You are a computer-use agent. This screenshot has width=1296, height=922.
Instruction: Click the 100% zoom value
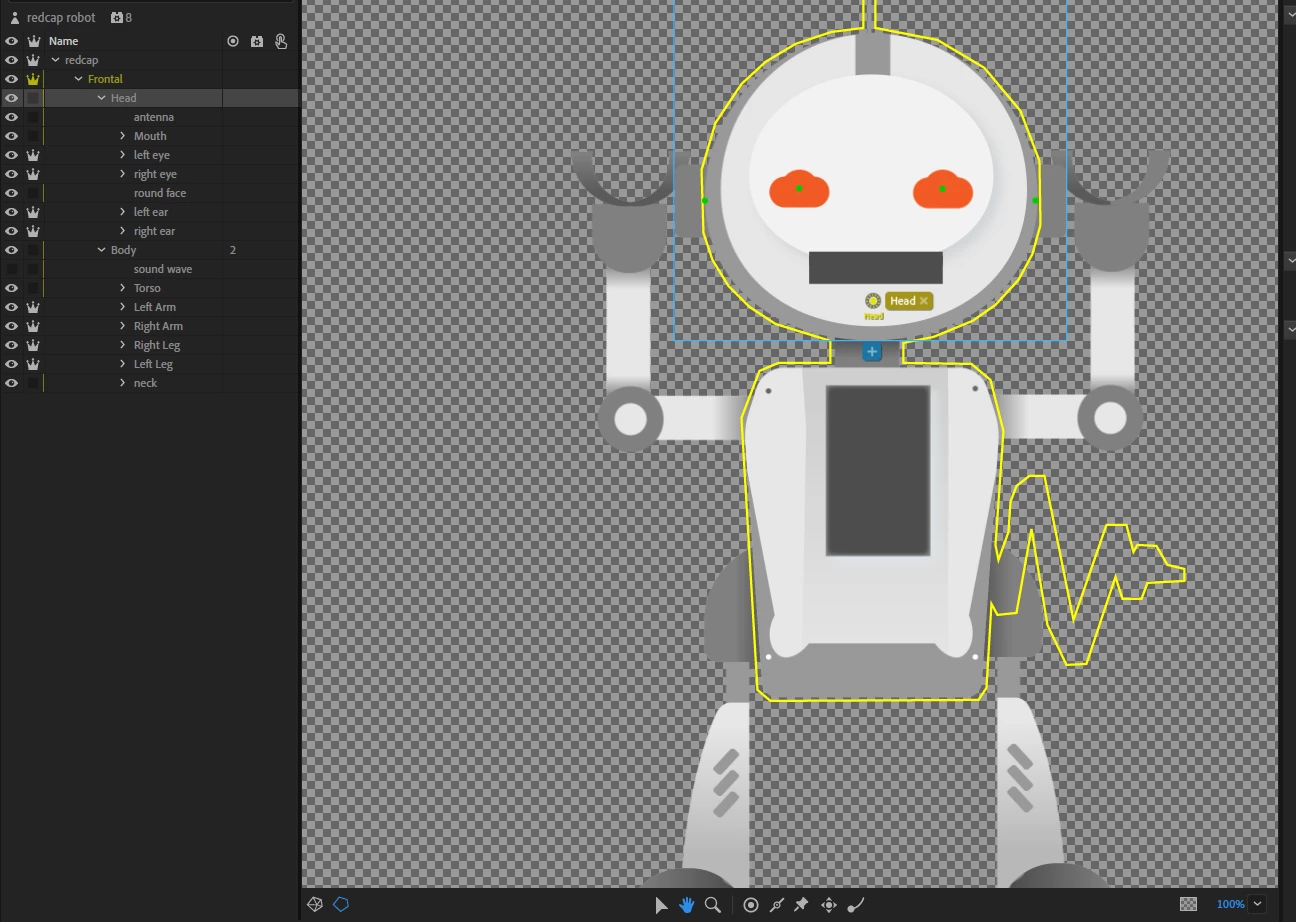(x=1230, y=904)
